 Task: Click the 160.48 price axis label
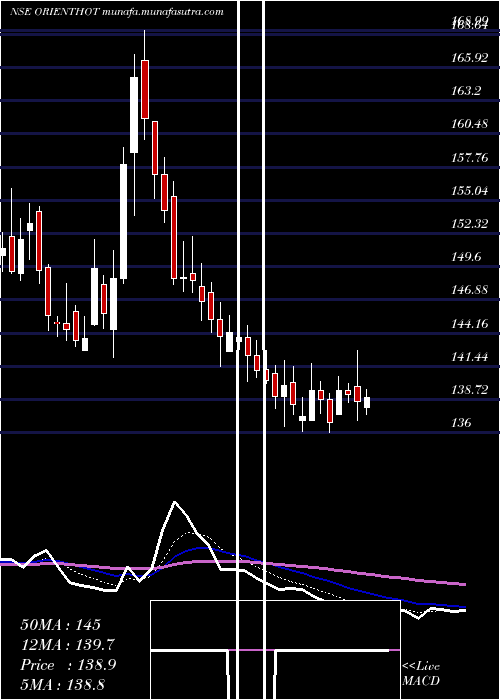pos(470,124)
